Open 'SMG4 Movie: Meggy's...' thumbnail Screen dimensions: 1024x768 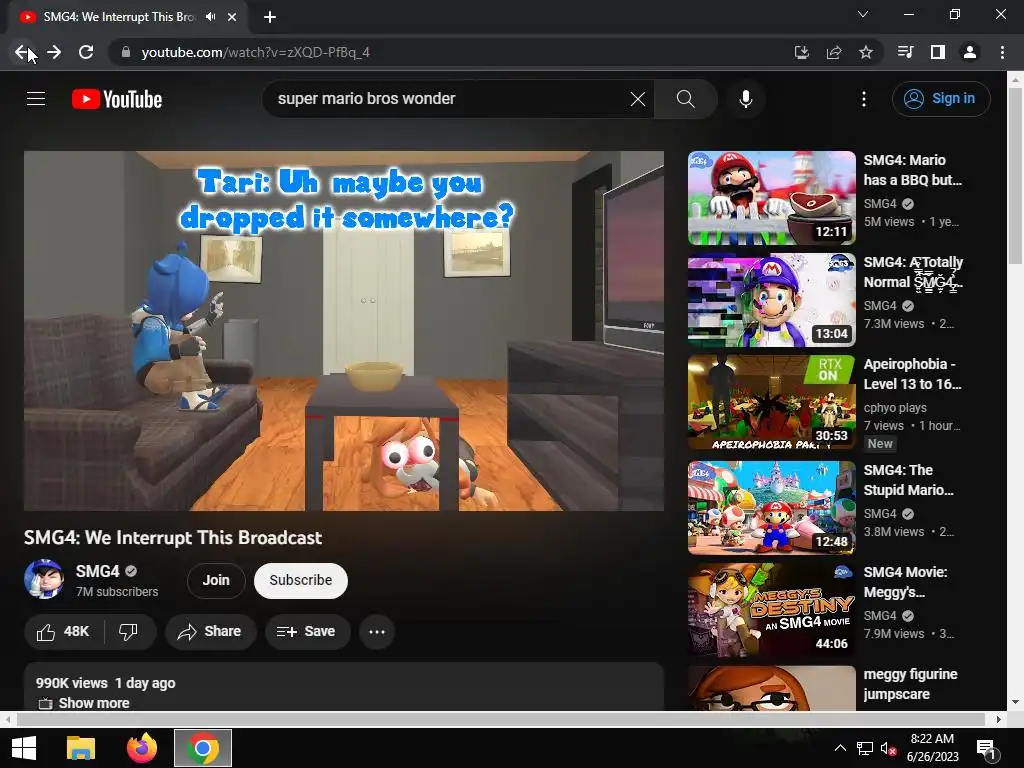click(771, 610)
